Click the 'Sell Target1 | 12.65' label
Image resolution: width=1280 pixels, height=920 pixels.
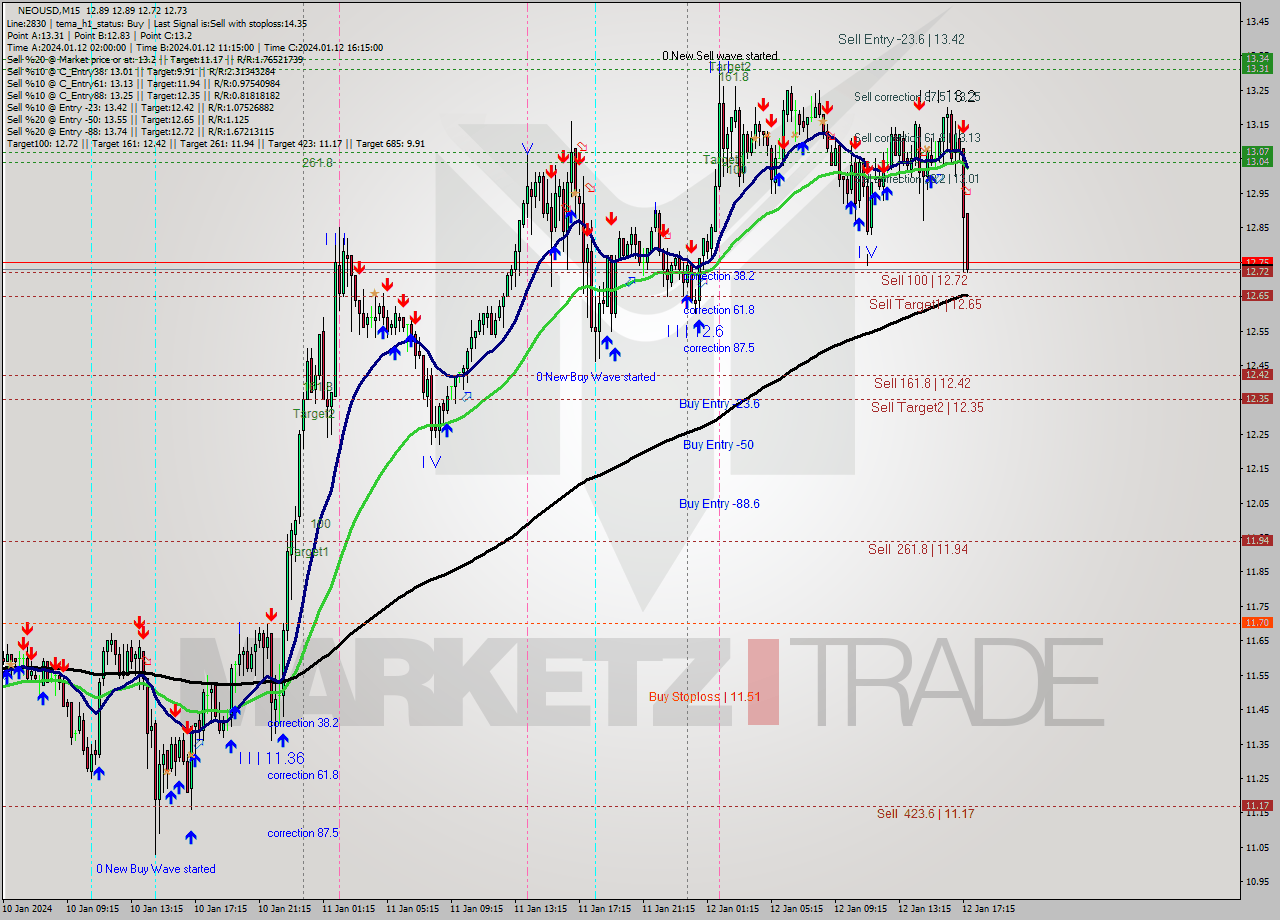point(925,304)
